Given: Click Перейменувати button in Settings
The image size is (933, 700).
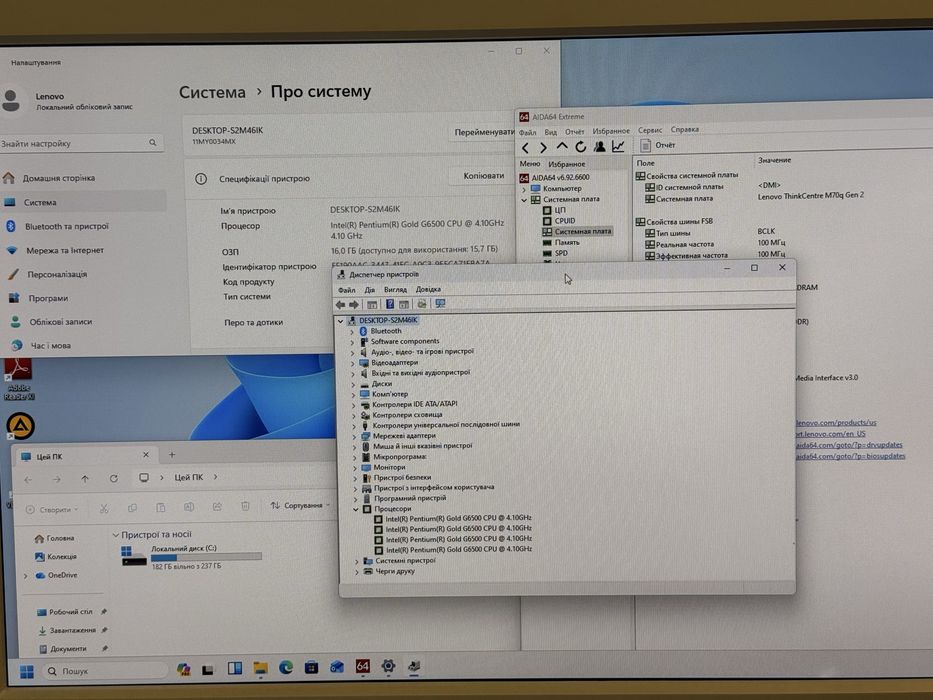Looking at the screenshot, I should (x=483, y=133).
